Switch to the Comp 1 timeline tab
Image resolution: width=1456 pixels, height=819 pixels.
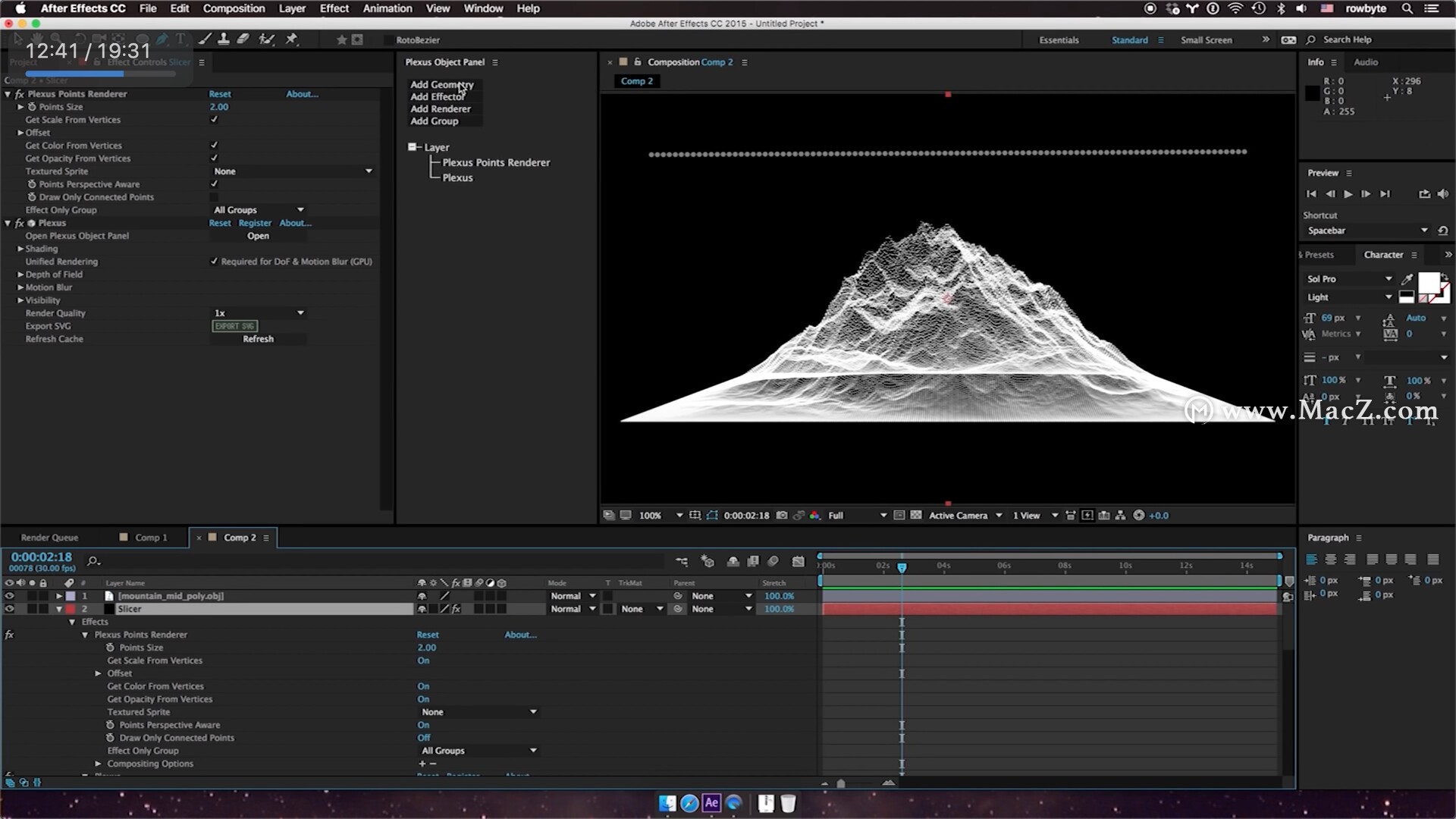coord(150,538)
